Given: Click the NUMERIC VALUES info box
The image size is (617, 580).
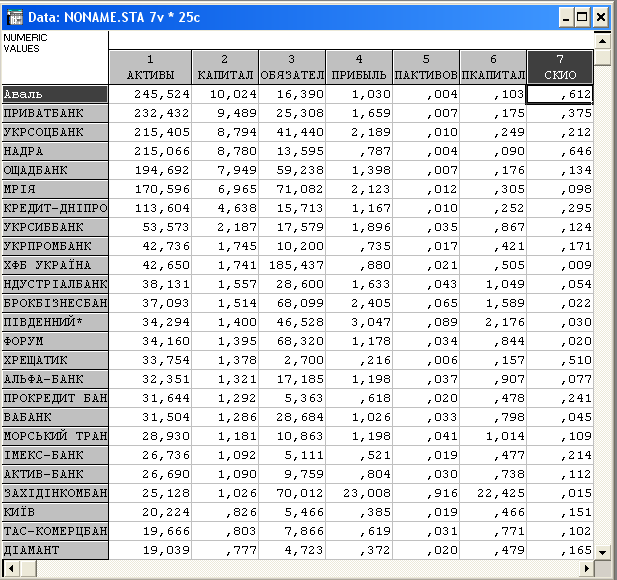Looking at the screenshot, I should coord(55,57).
